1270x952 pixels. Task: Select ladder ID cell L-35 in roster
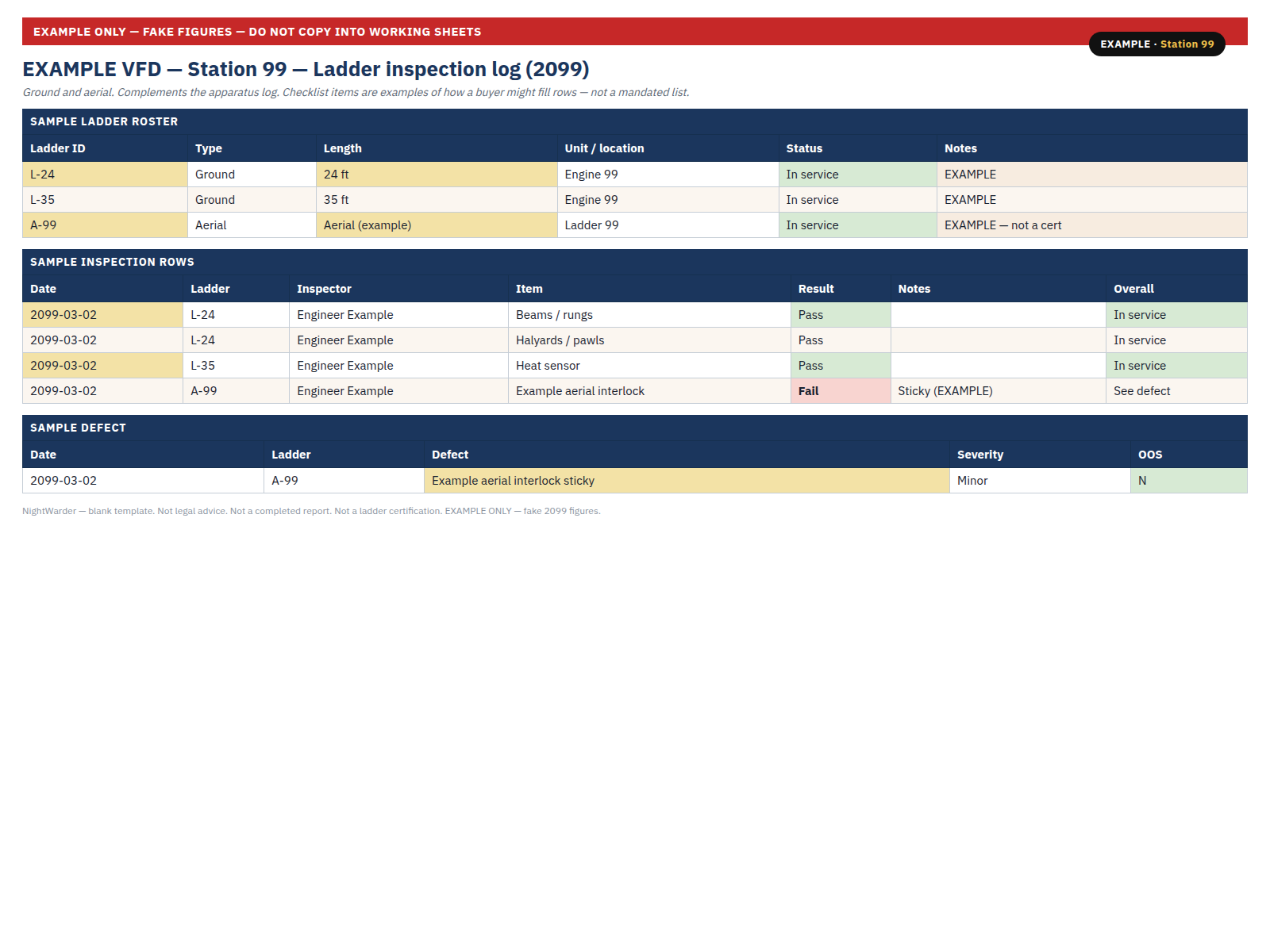[105, 200]
